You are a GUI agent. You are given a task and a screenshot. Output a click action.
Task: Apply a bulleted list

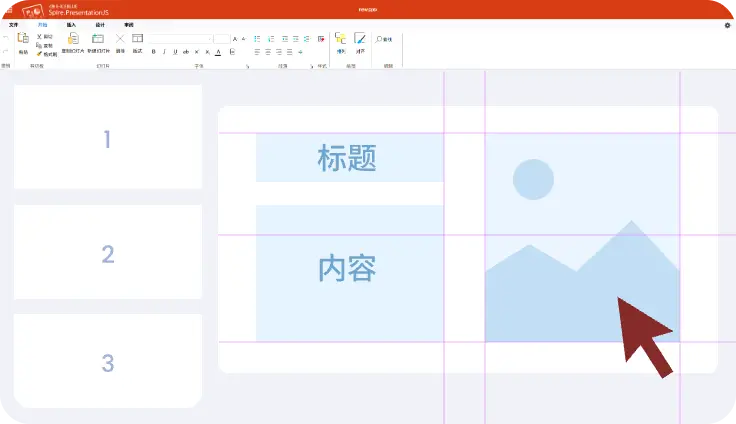click(257, 39)
